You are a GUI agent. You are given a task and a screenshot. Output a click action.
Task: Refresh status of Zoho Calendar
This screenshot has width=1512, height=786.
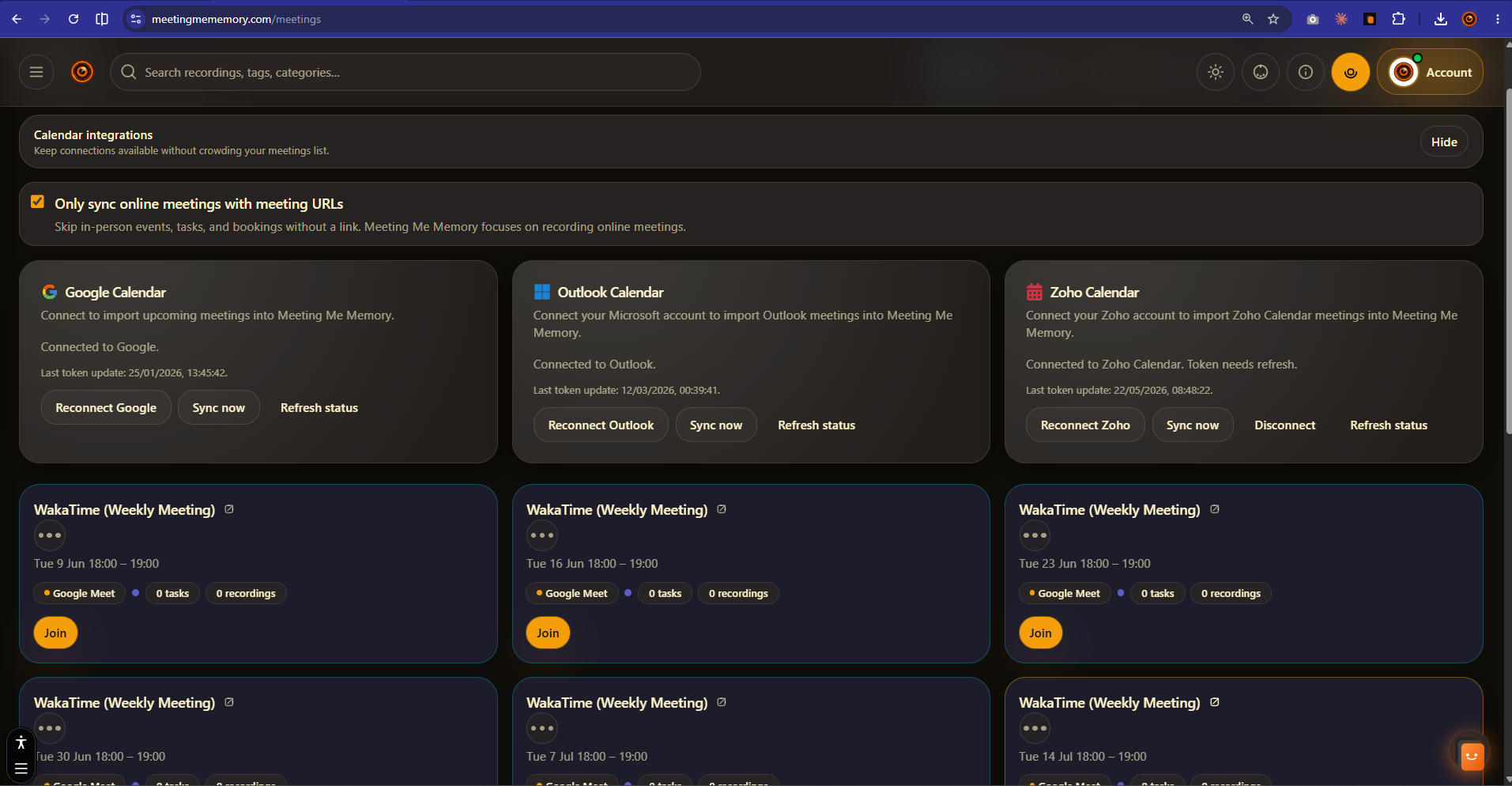pos(1389,425)
